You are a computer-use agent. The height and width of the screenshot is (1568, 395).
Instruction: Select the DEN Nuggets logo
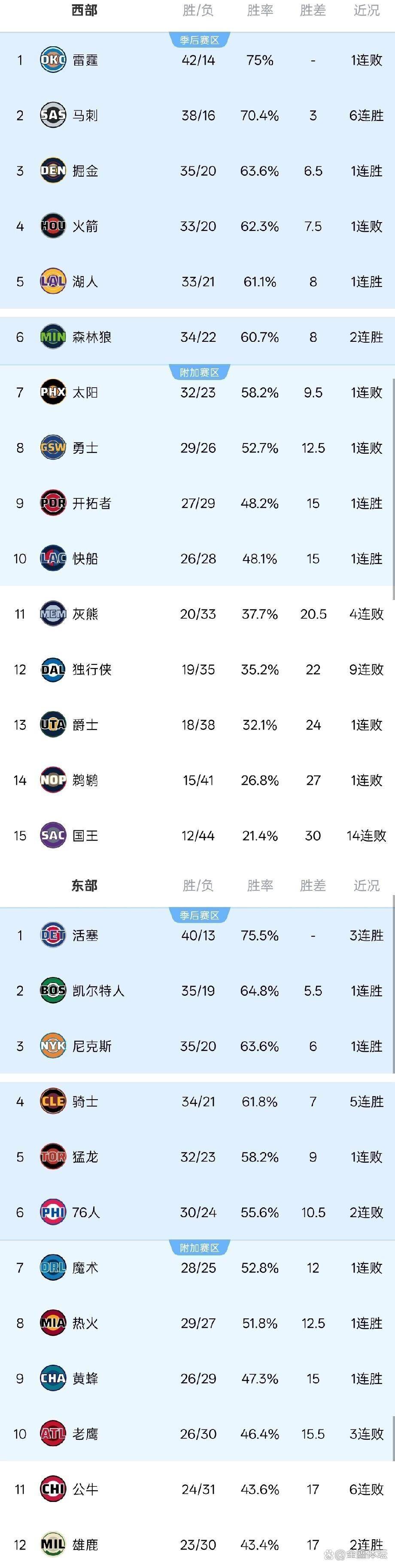53,171
